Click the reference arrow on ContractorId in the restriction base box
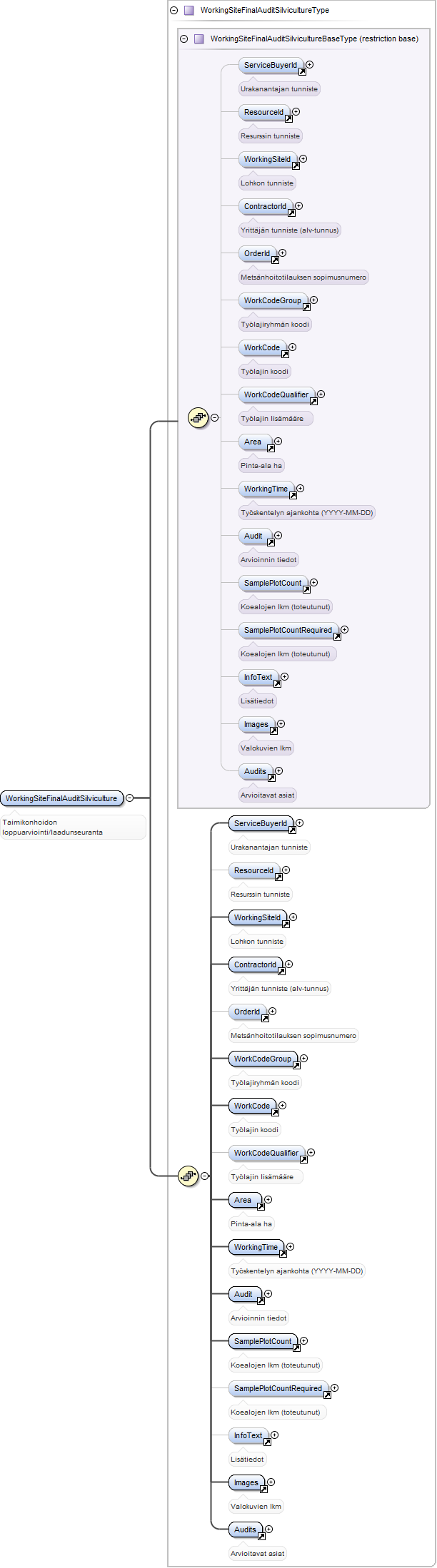437x1568 pixels. tap(291, 213)
